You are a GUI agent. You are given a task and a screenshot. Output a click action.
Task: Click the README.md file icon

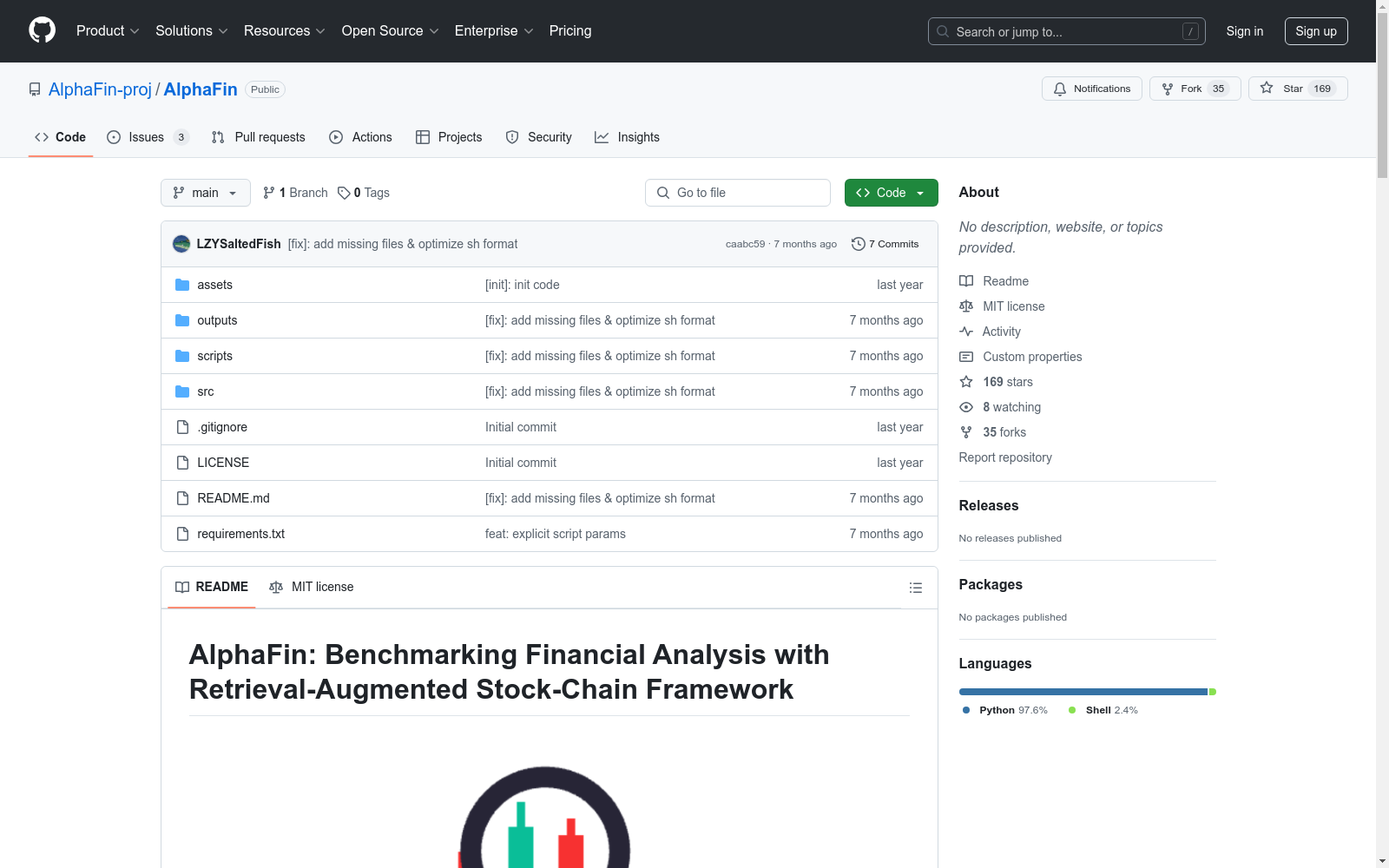182,498
